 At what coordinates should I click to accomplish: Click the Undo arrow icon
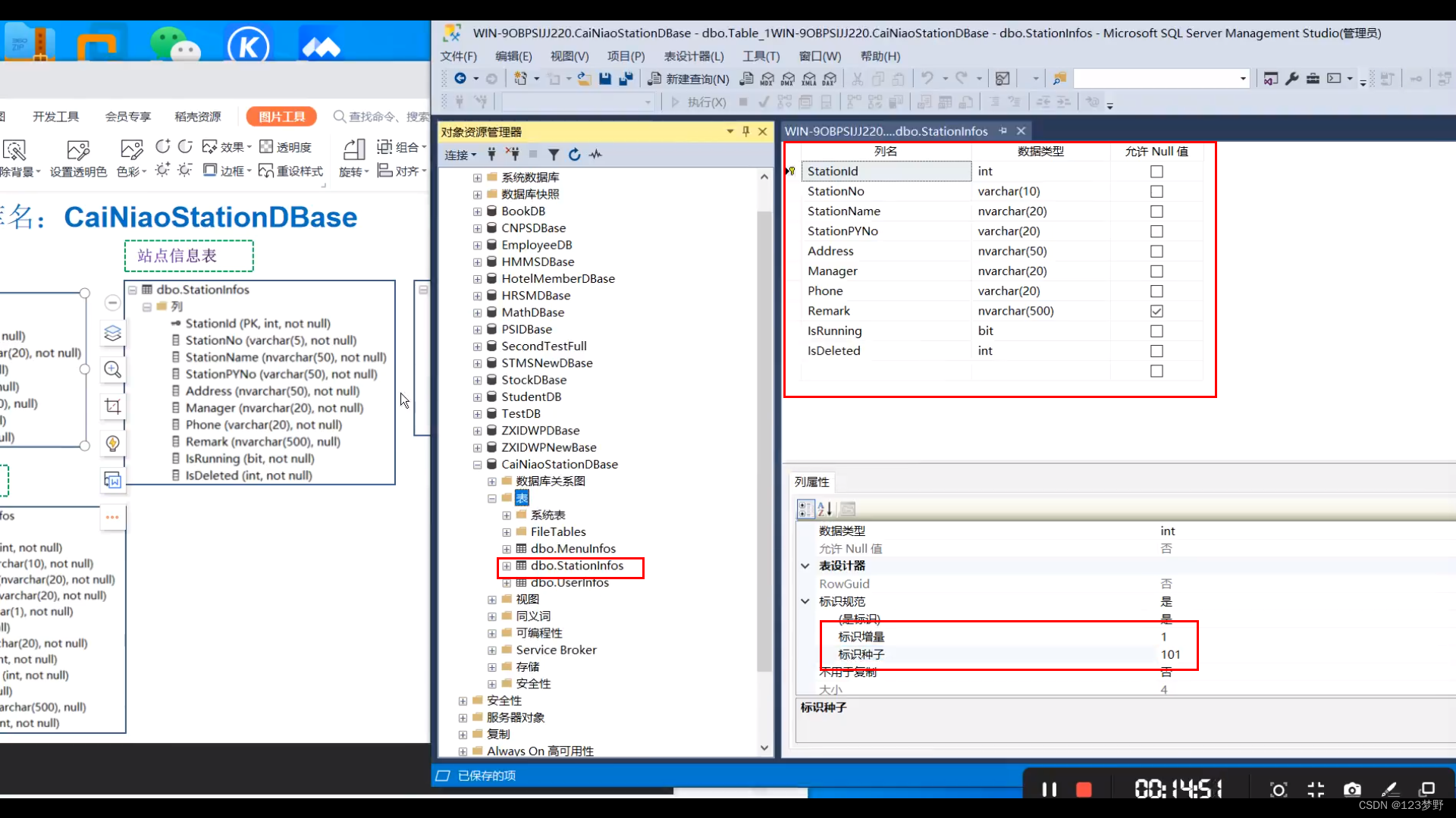tap(927, 79)
